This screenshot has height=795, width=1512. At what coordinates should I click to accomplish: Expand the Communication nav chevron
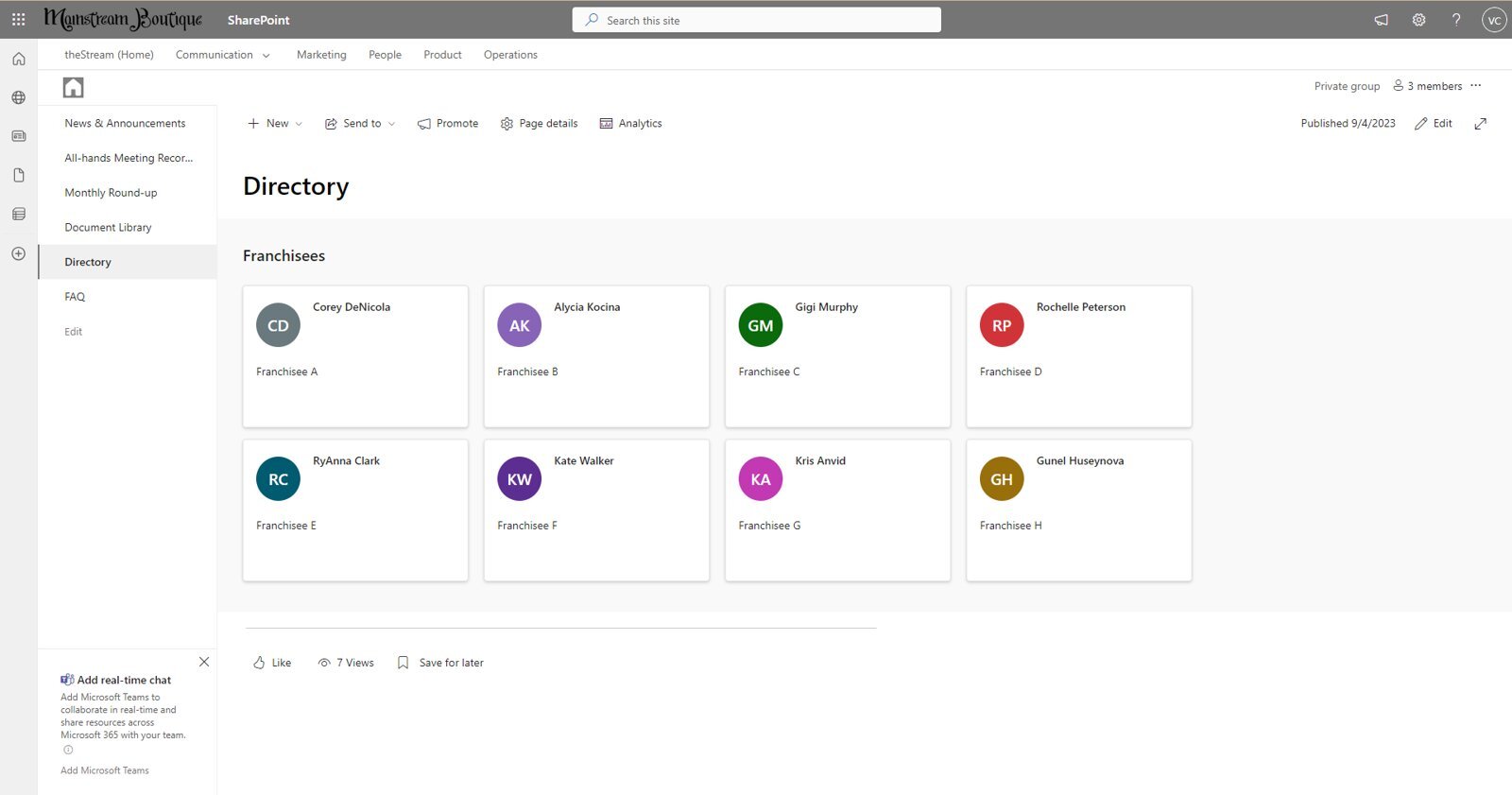coord(266,56)
